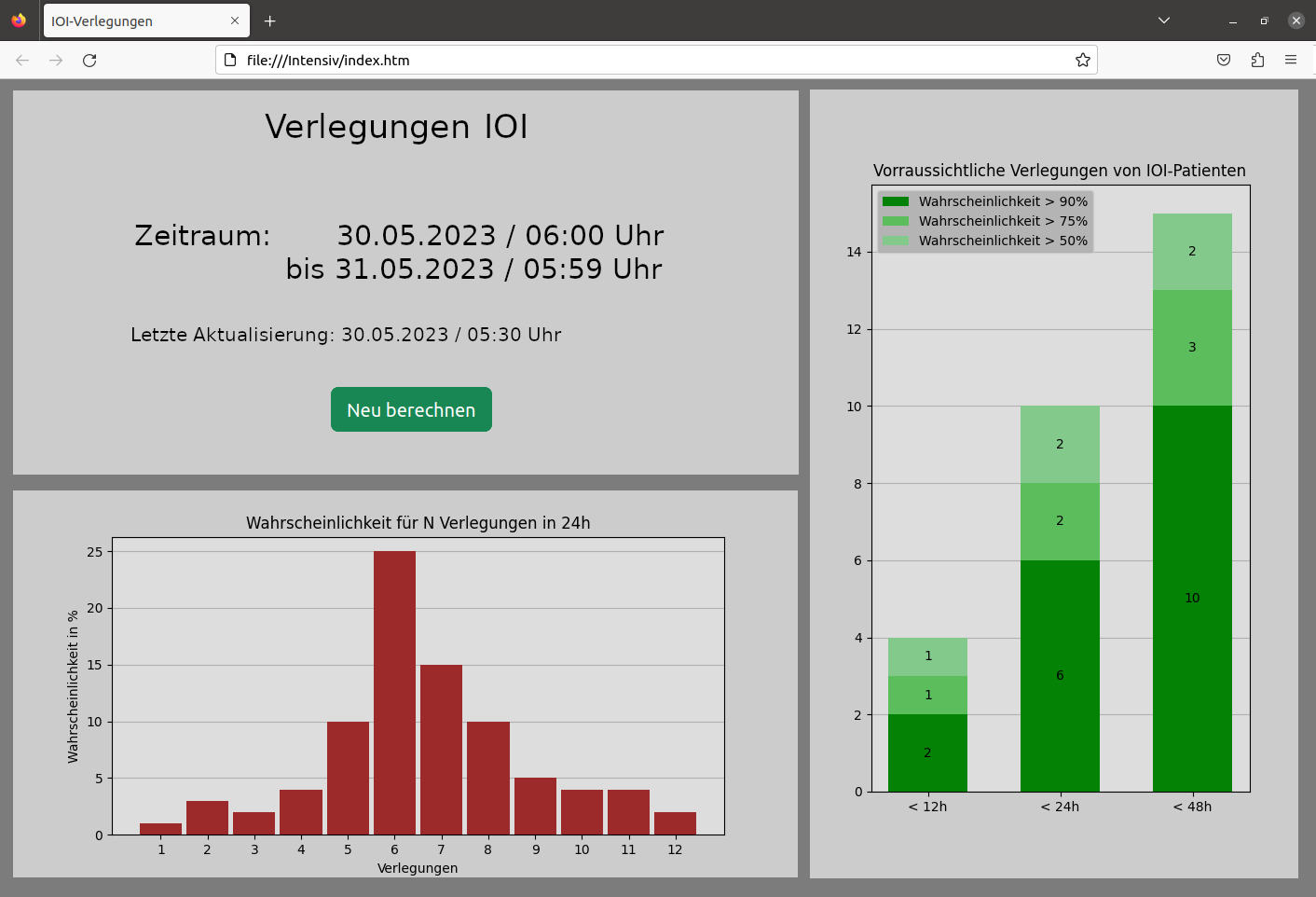Image resolution: width=1316 pixels, height=897 pixels.
Task: Click the tallest red bar for 6 Verlegungen
Action: 394,693
